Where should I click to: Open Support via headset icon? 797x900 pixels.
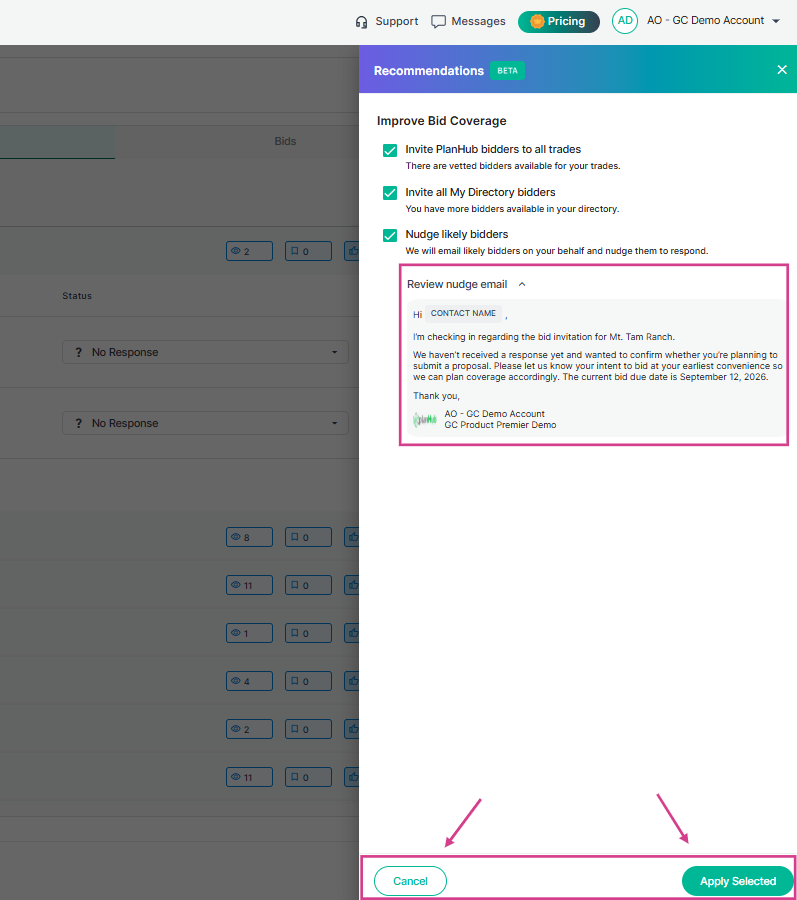click(x=361, y=22)
